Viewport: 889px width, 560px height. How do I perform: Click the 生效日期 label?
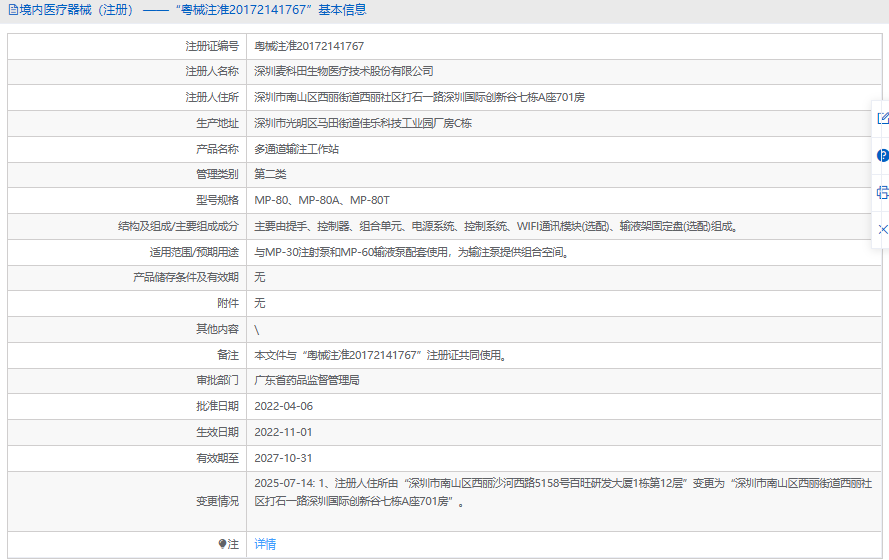point(218,432)
